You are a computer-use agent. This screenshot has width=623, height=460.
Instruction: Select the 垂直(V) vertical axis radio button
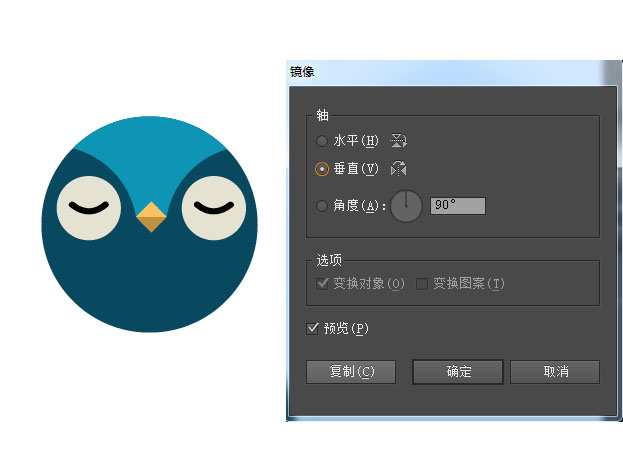tap(322, 169)
